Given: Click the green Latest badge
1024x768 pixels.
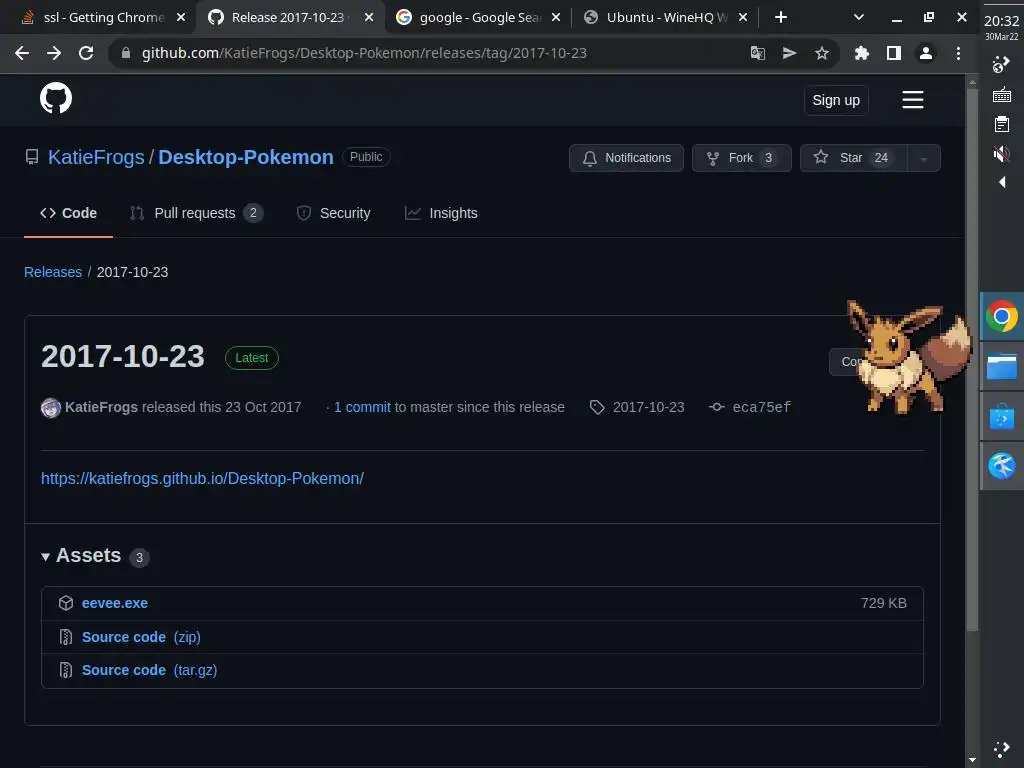Looking at the screenshot, I should coord(251,358).
